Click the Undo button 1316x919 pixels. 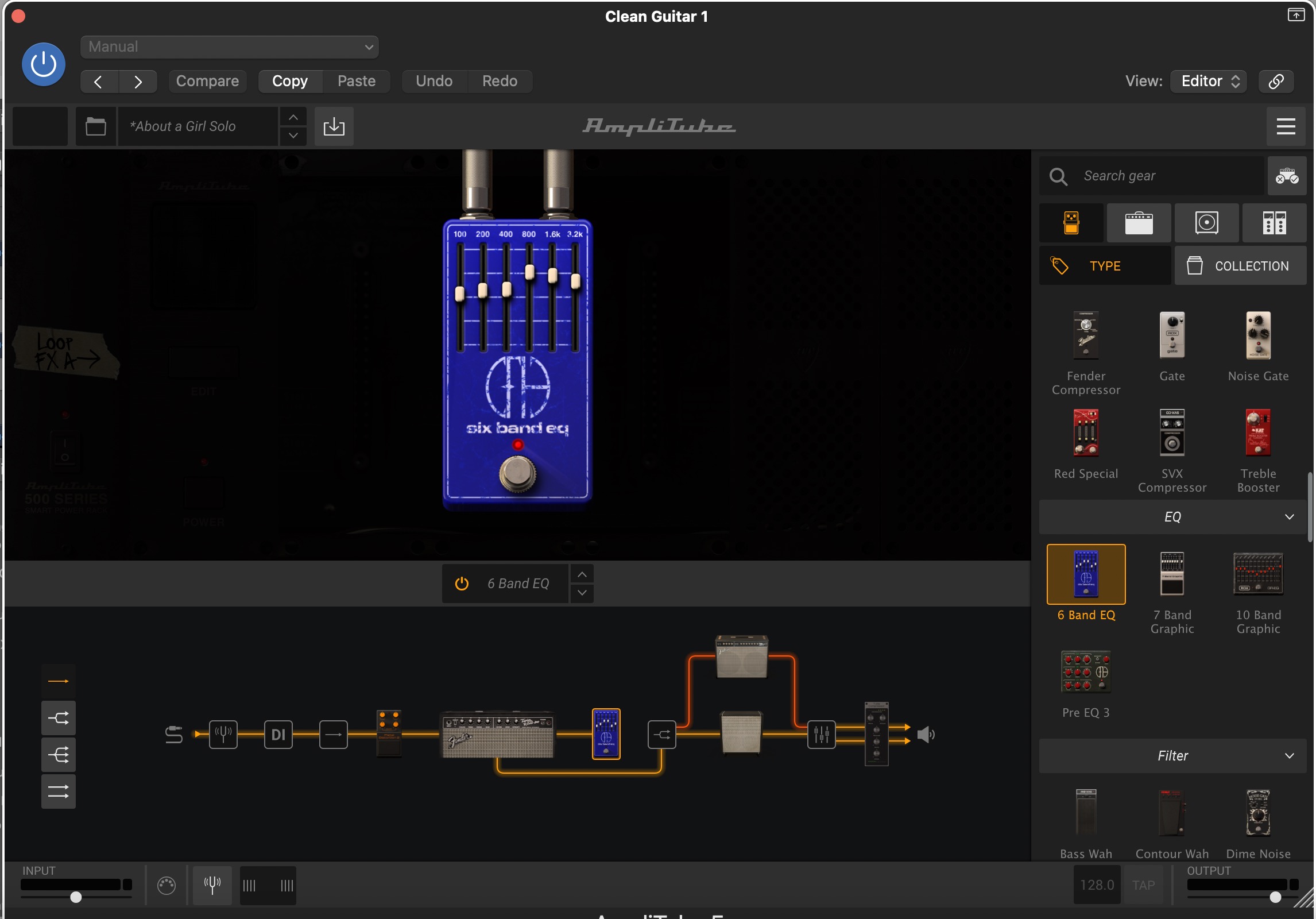[x=434, y=82]
